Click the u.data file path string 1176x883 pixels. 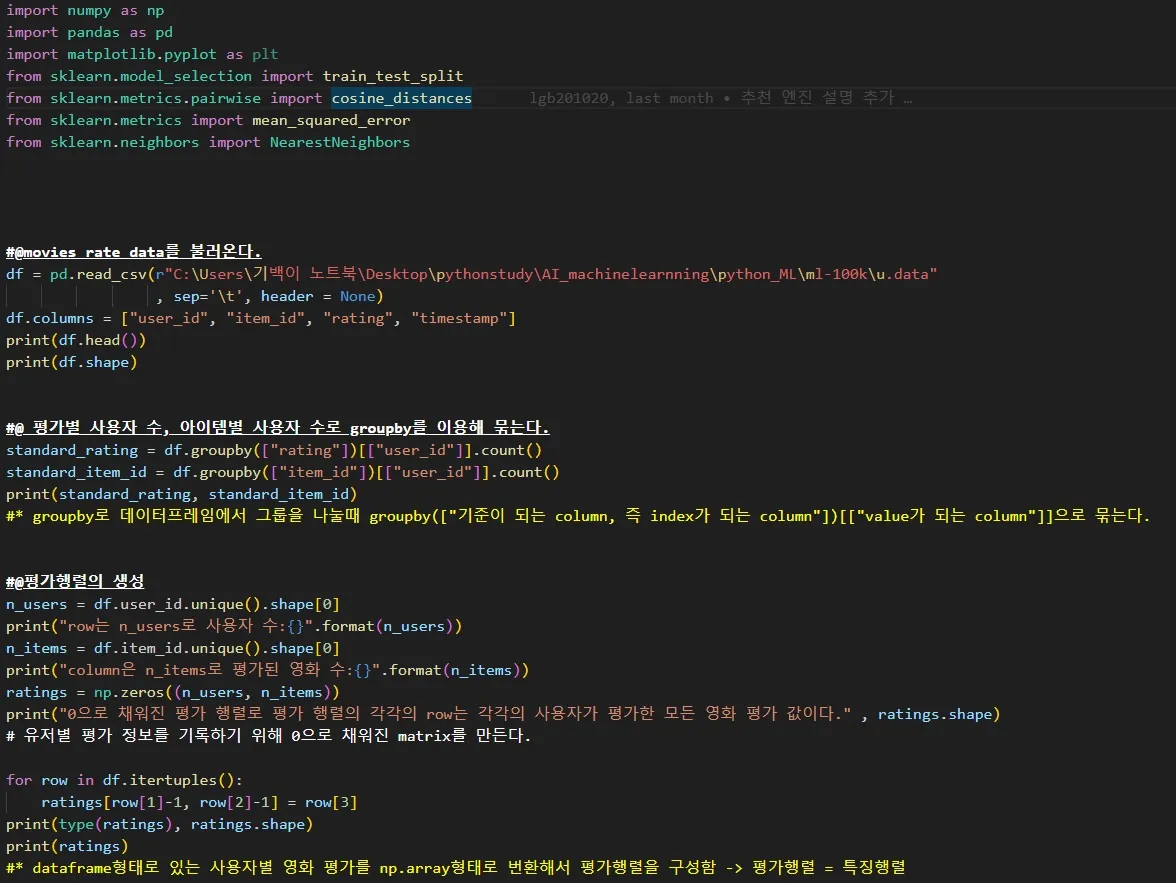(x=600, y=273)
